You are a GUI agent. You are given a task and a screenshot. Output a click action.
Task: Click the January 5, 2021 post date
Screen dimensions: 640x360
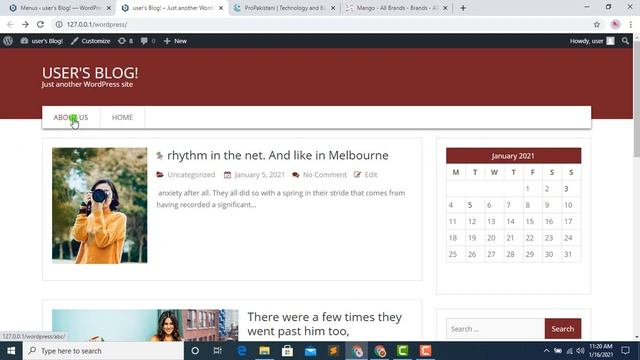tap(259, 175)
